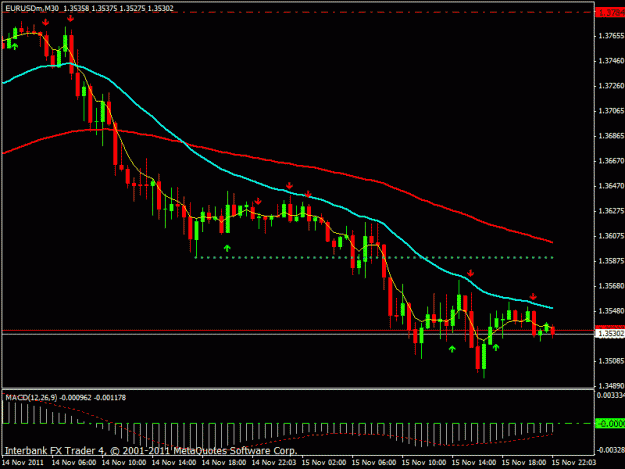Click the EURUSDm,M30 chart title text

[x=32, y=8]
